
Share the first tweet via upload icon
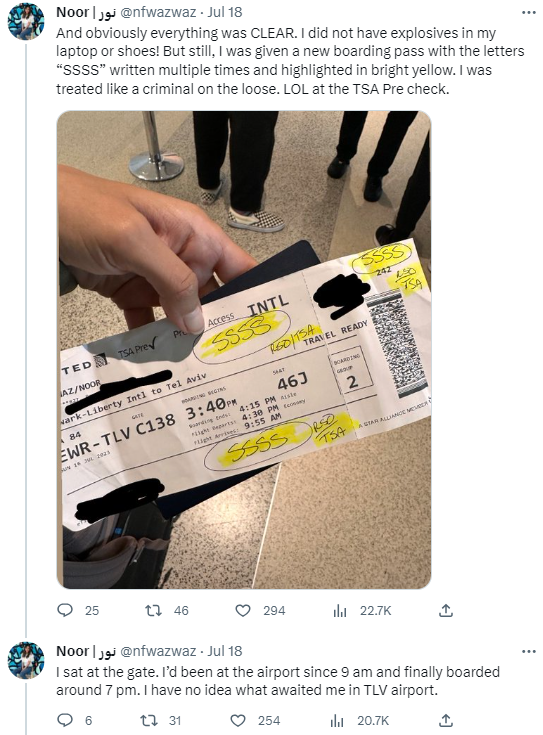click(x=445, y=610)
